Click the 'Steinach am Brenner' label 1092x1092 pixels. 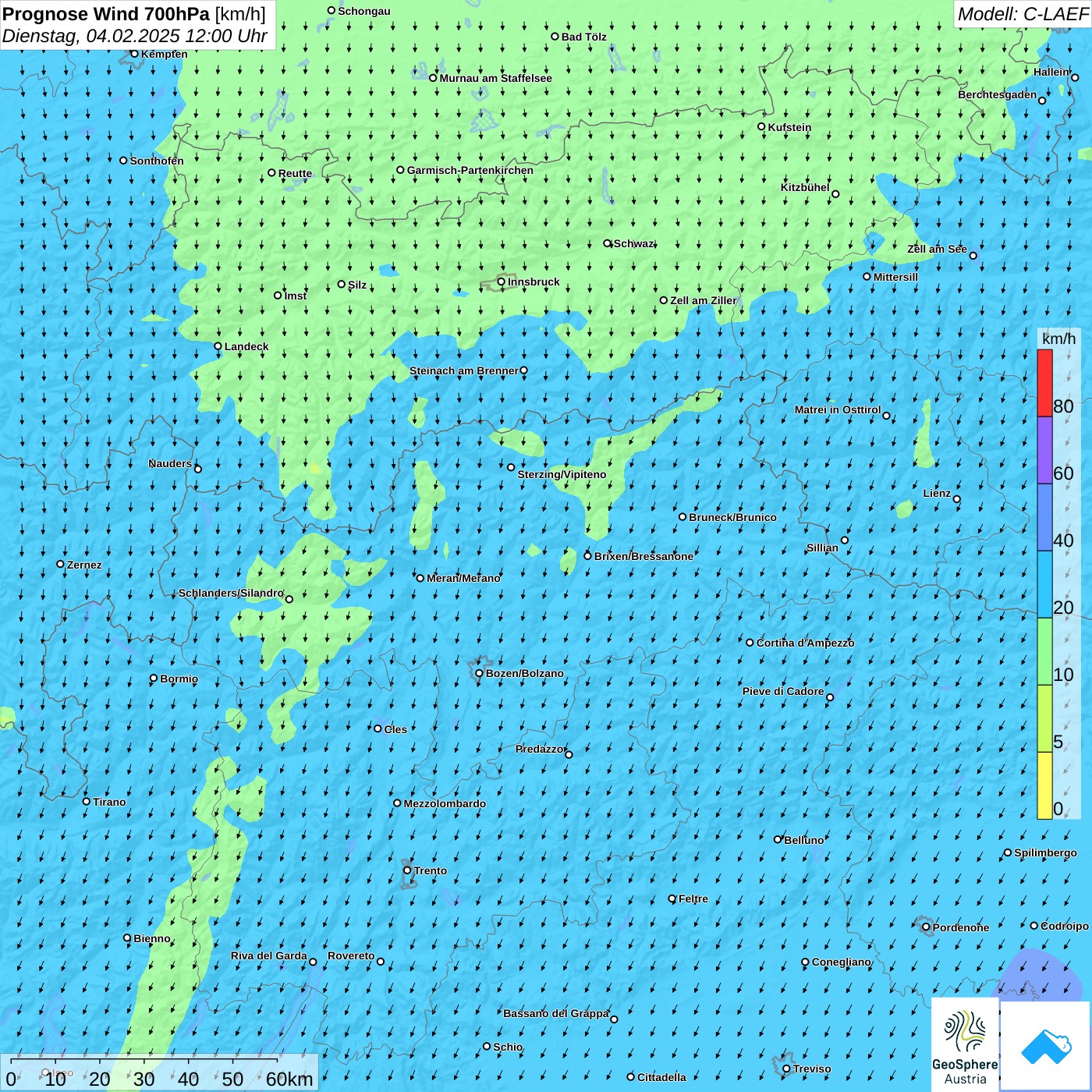pyautogui.click(x=464, y=371)
